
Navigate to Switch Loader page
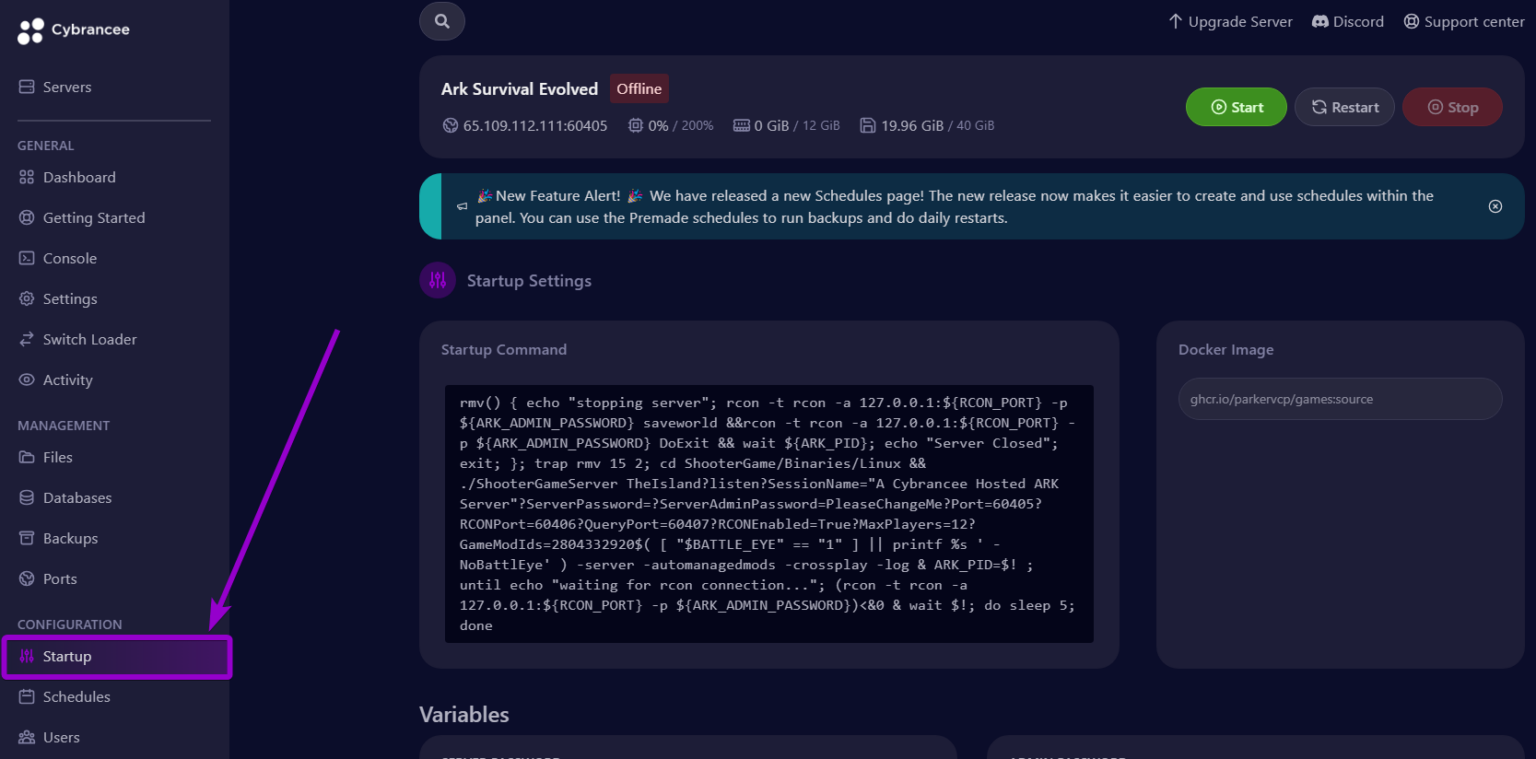tap(89, 339)
